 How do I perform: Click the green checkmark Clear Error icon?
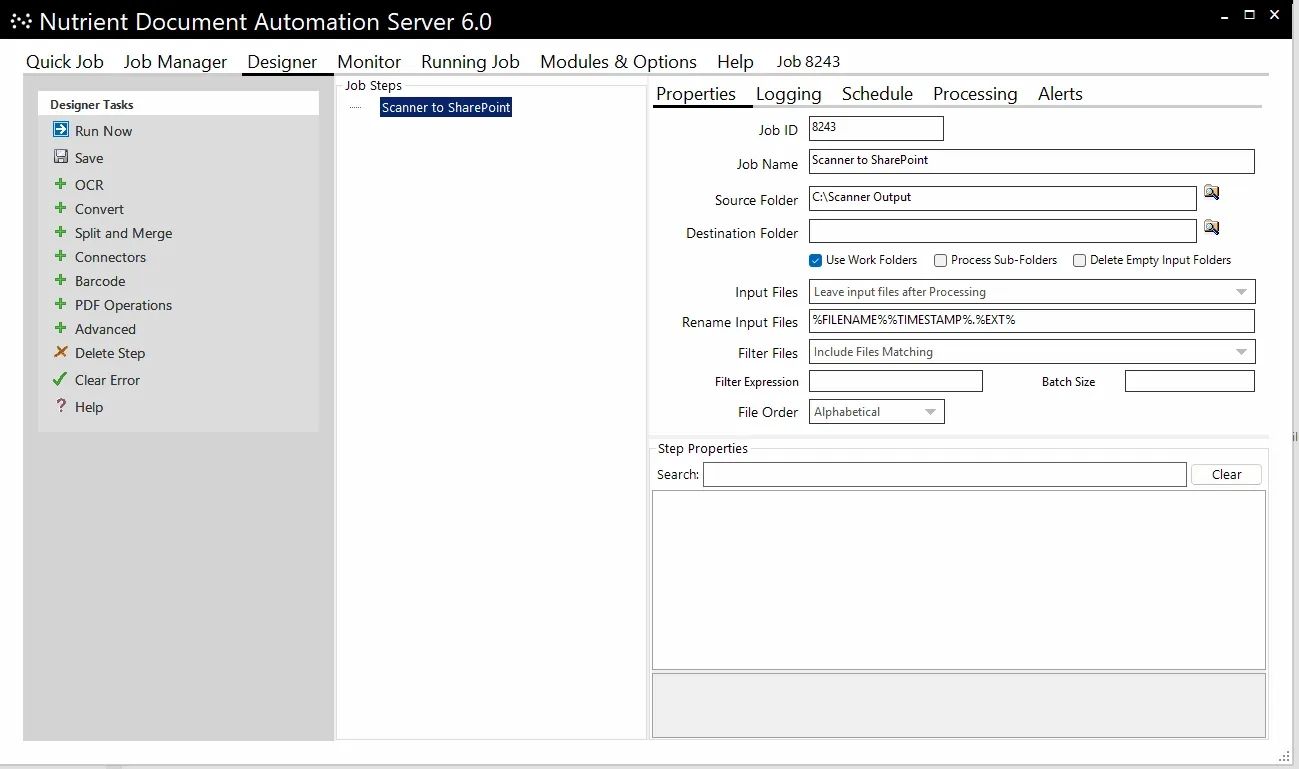[61, 379]
